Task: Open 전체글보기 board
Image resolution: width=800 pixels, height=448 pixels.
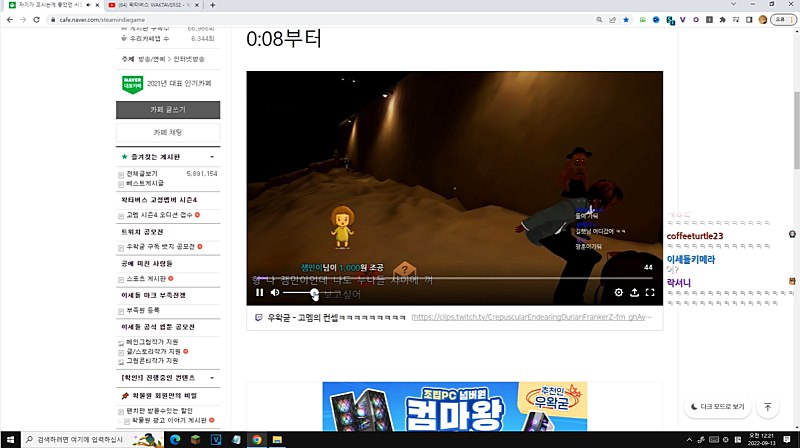Action: coord(142,173)
